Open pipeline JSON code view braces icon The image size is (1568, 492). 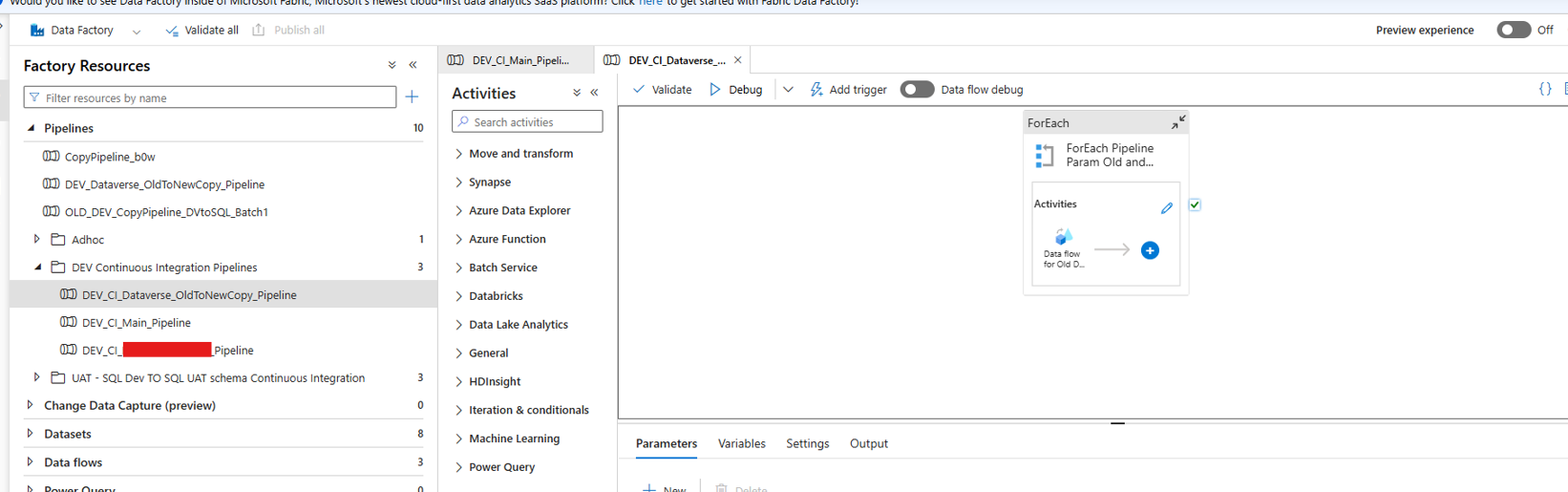click(x=1545, y=89)
